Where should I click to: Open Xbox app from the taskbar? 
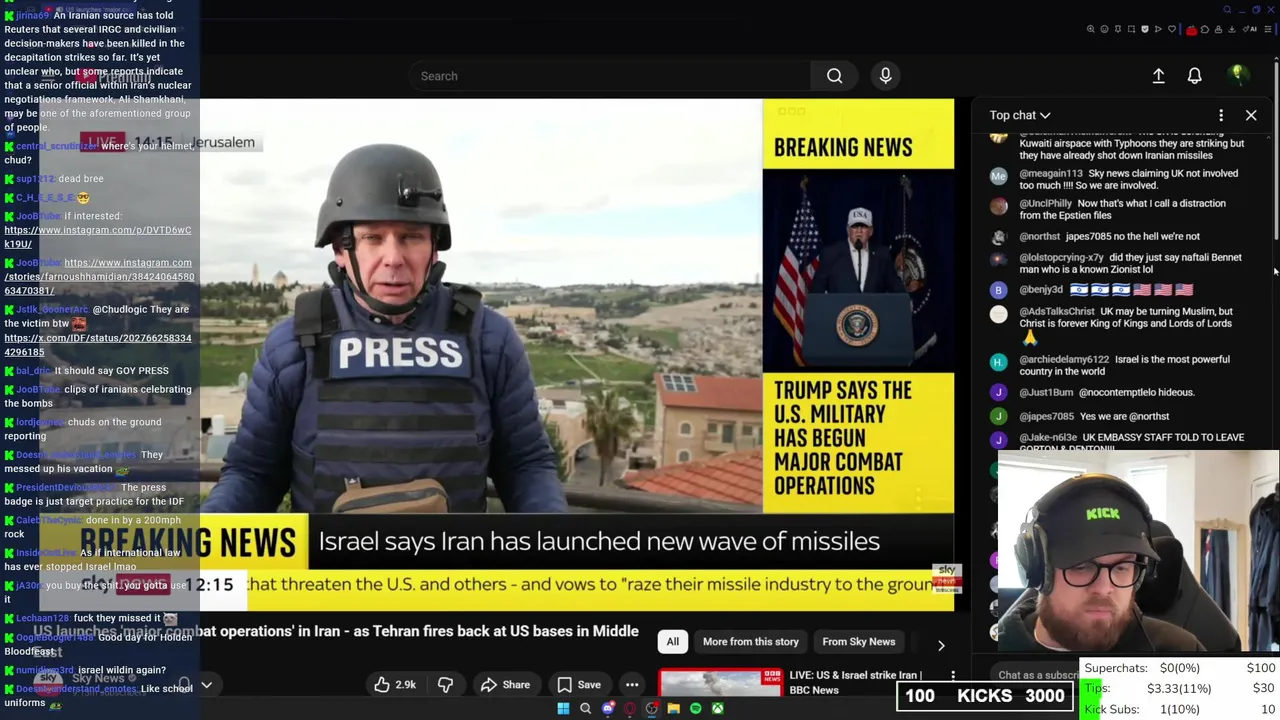click(x=718, y=709)
